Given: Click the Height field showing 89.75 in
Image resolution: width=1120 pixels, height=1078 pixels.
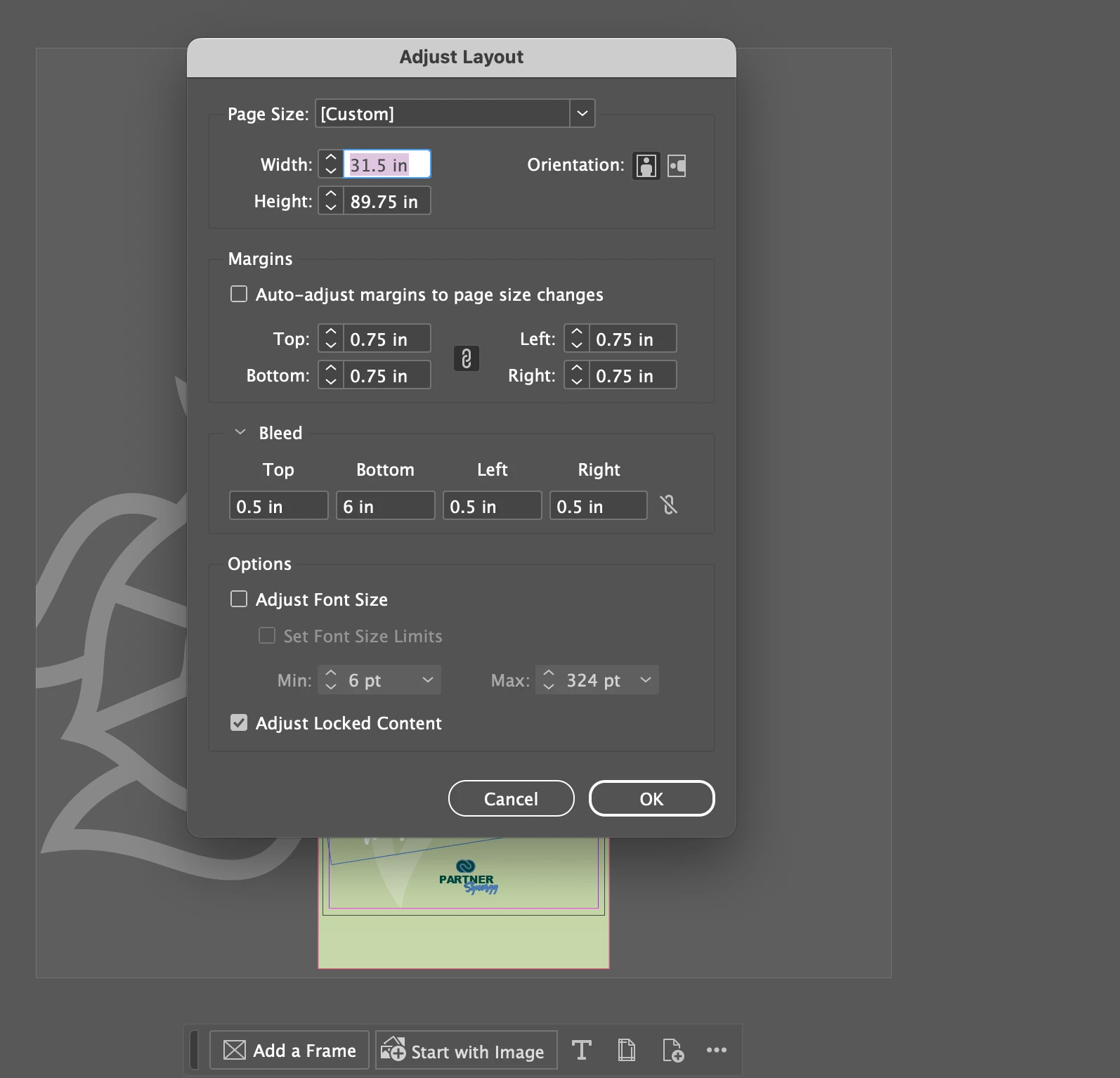Looking at the screenshot, I should 386,201.
